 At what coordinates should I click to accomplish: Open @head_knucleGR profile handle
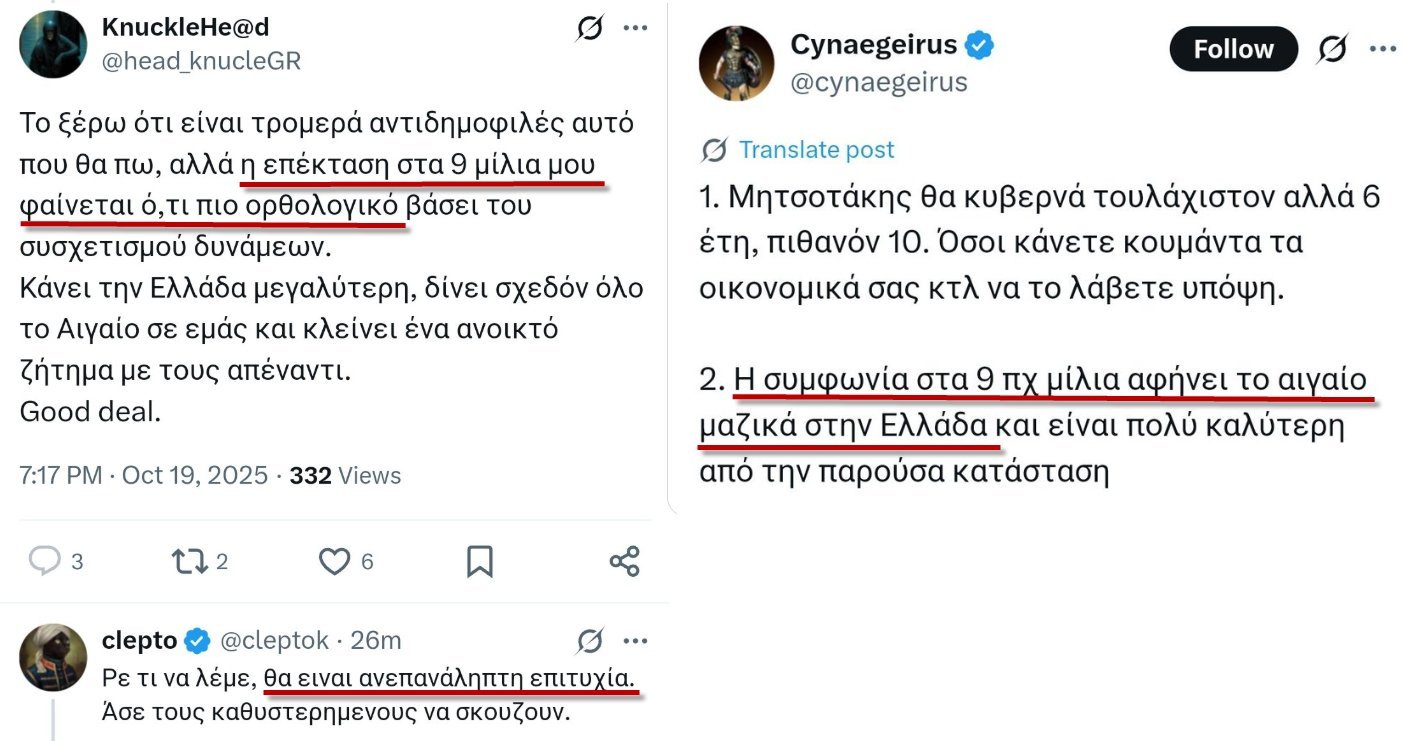click(201, 61)
